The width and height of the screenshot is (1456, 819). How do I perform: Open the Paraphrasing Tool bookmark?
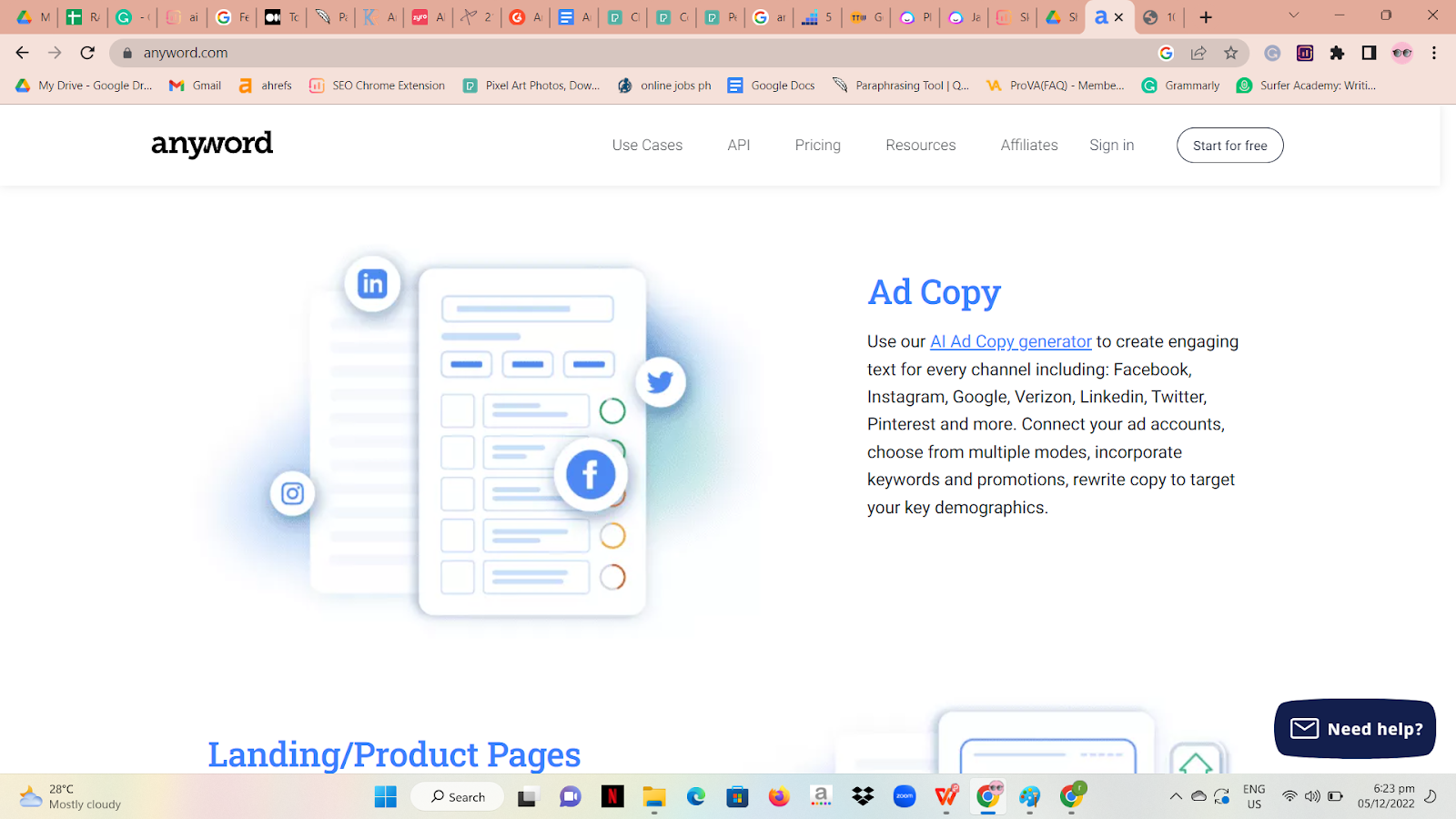[900, 86]
